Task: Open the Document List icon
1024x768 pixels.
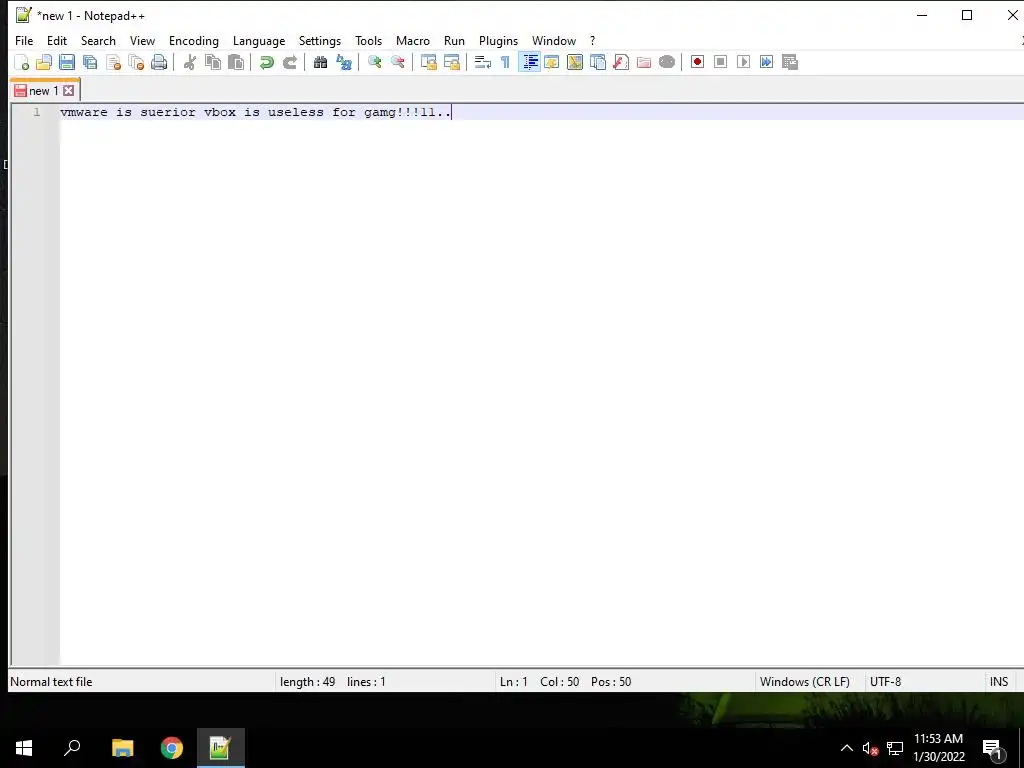Action: pyautogui.click(x=598, y=62)
